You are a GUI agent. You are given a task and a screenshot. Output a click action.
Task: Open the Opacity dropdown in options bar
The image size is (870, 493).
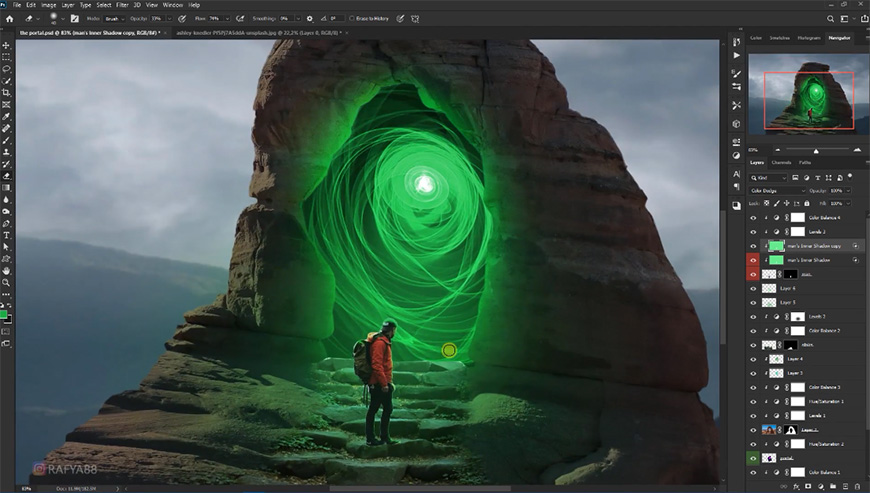[x=169, y=18]
